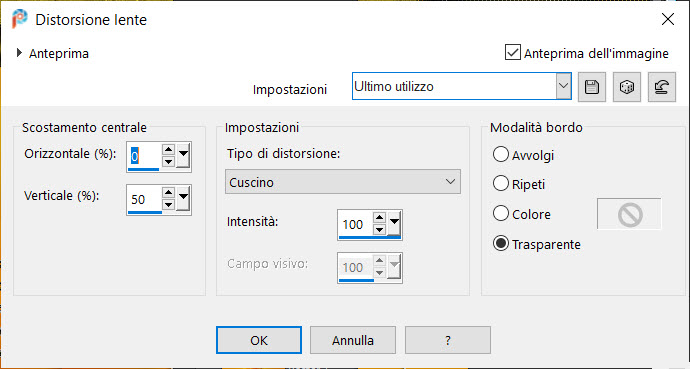Expand the Anteprima preview section

pyautogui.click(x=19, y=53)
